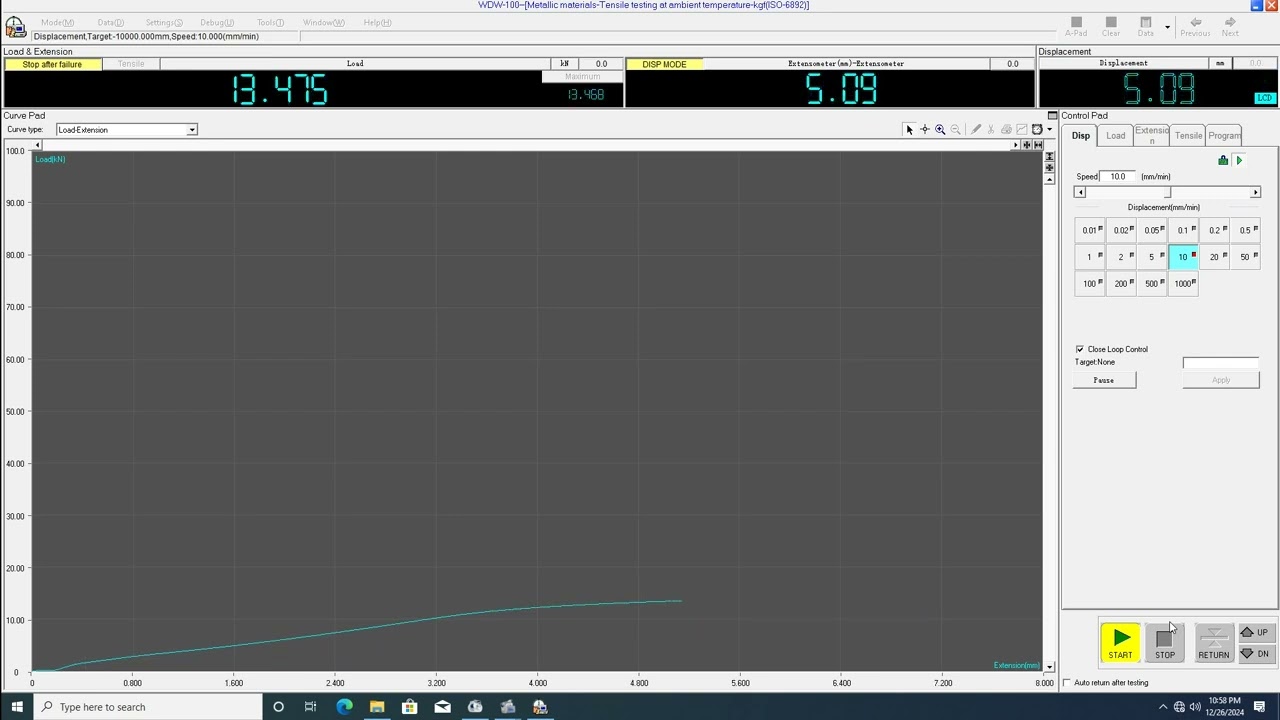Set displacement speed to 0.05 mm/min
The height and width of the screenshot is (720, 1280).
pyautogui.click(x=1152, y=230)
